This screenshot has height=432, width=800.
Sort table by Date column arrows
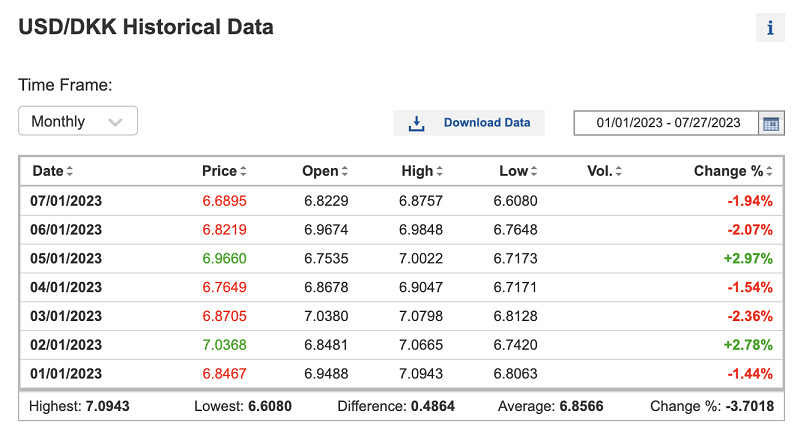pos(70,172)
